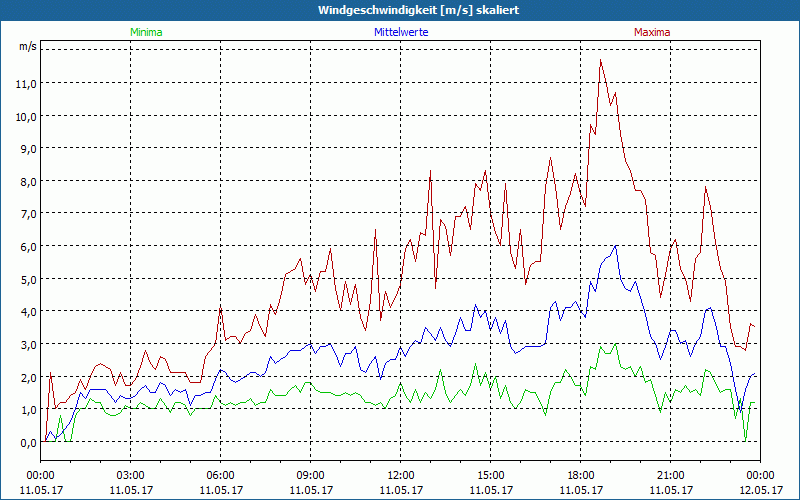
Task: Click the highest peak of the red Maxima curve
Action: 601,60
